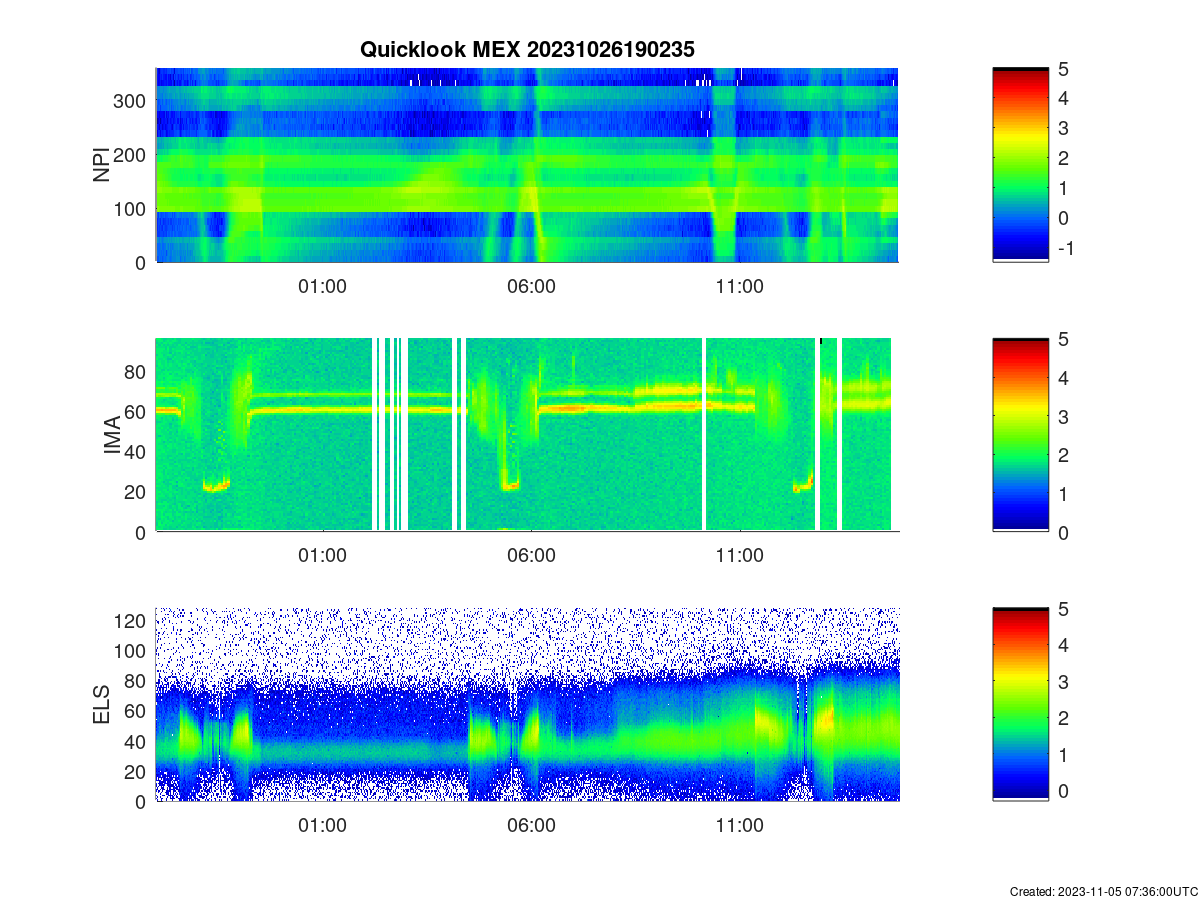1200x900 pixels.
Task: Click the 'Created: 2023-11-05 07:36:00UTC' footer text
Action: [1103, 891]
